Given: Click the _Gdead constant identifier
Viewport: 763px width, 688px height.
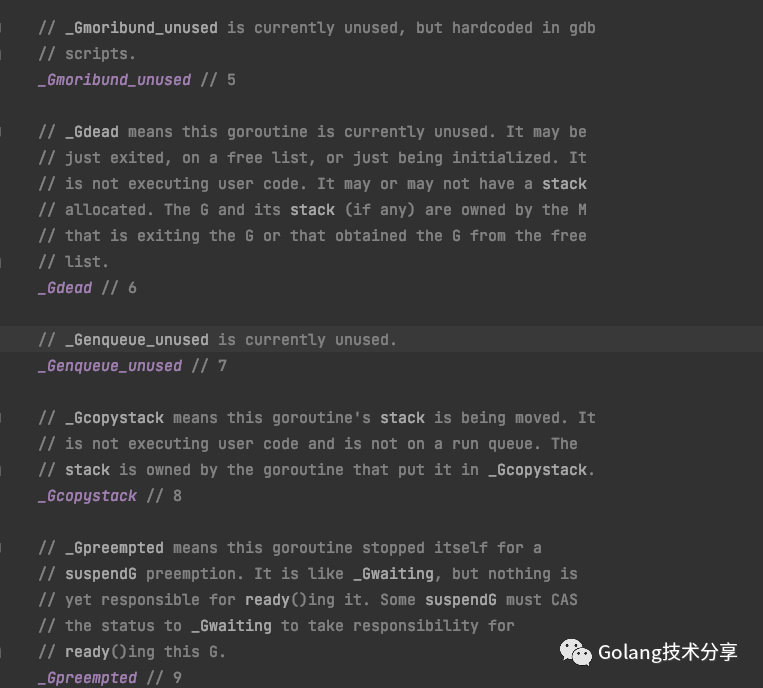Looking at the screenshot, I should pos(65,288).
